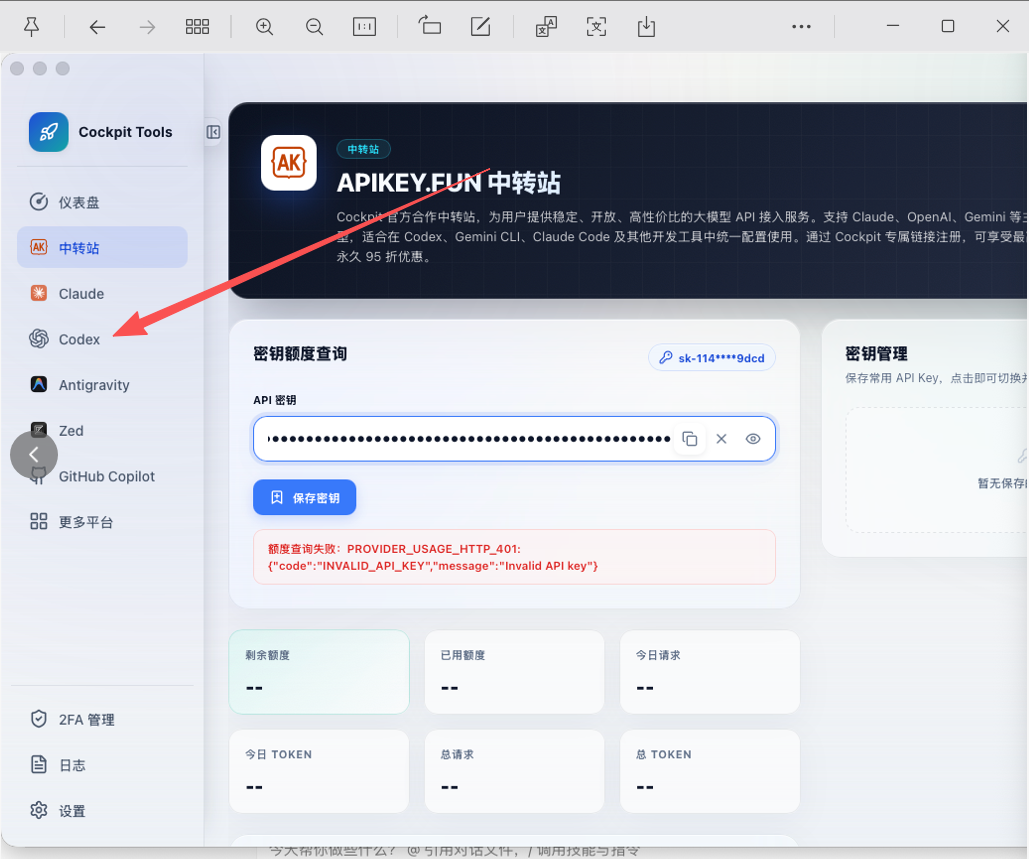Clear the API key field
Viewport: 1029px width, 859px height.
pyautogui.click(x=721, y=438)
